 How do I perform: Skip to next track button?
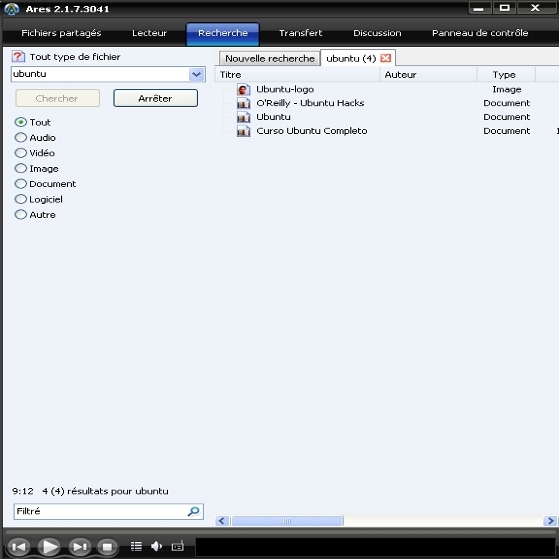point(80,547)
